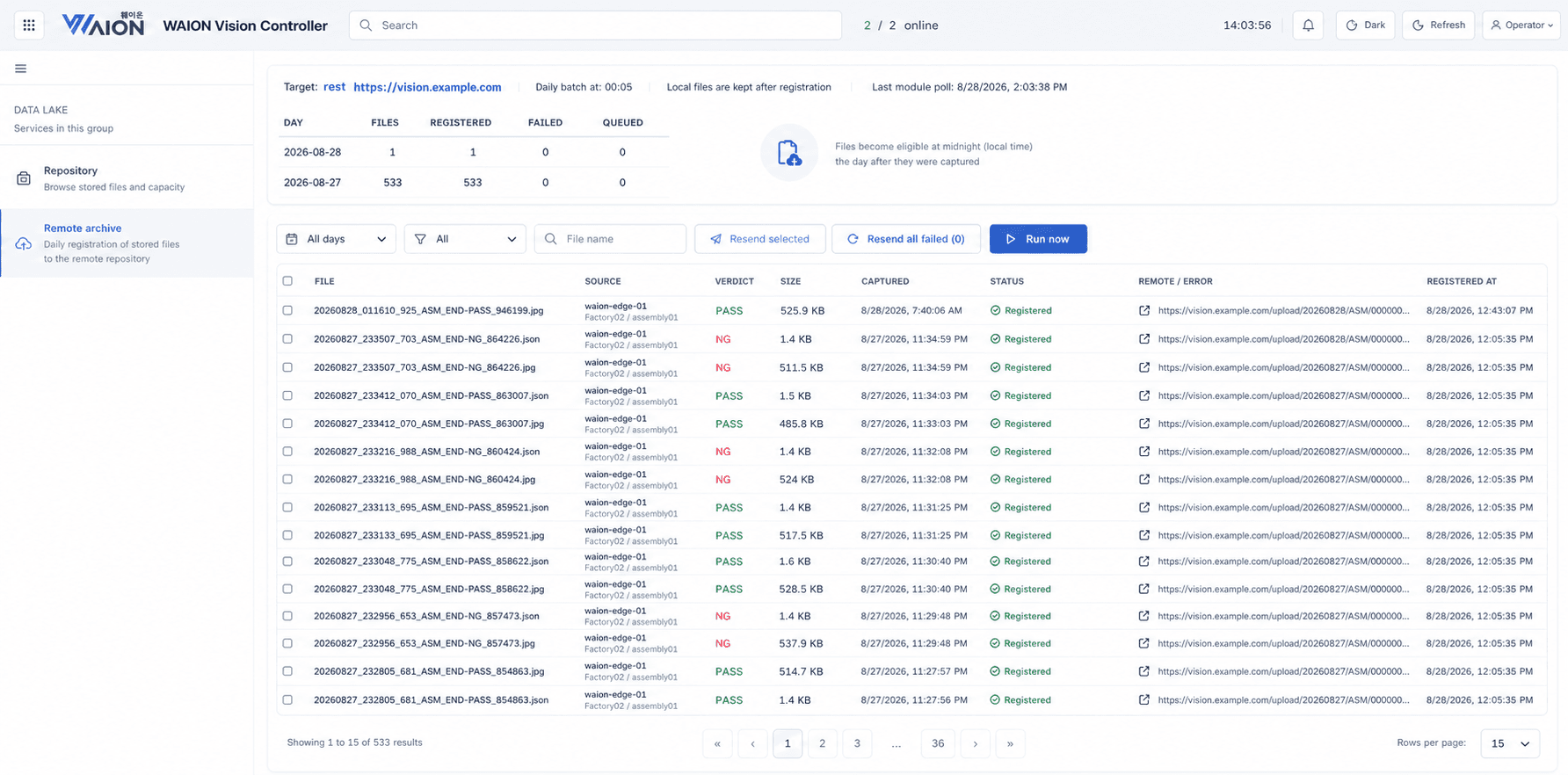Check the 20260827_233113_695_ASM_END-PASS_859521.json row
This screenshot has height=775, width=1568.
coord(287,508)
